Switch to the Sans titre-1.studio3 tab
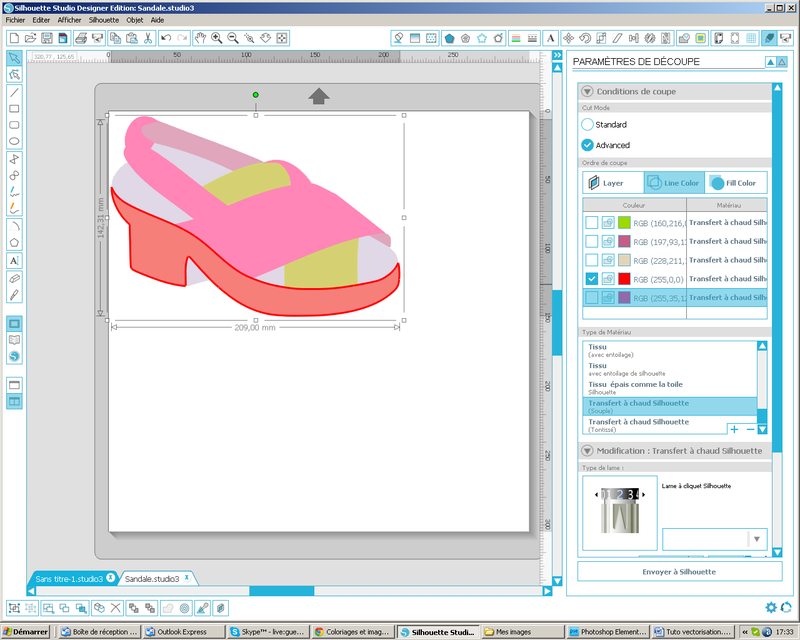Screen dimensions: 800x640 click(70, 579)
